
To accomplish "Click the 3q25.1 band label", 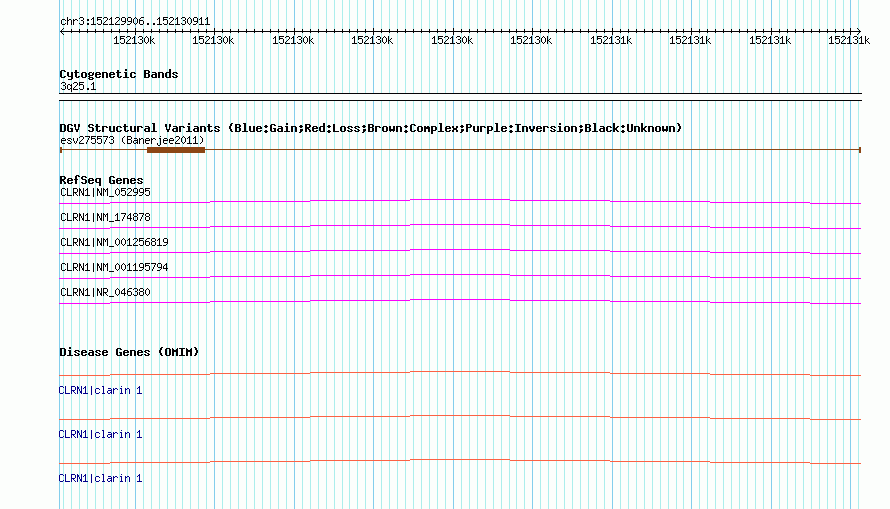I will pos(78,86).
